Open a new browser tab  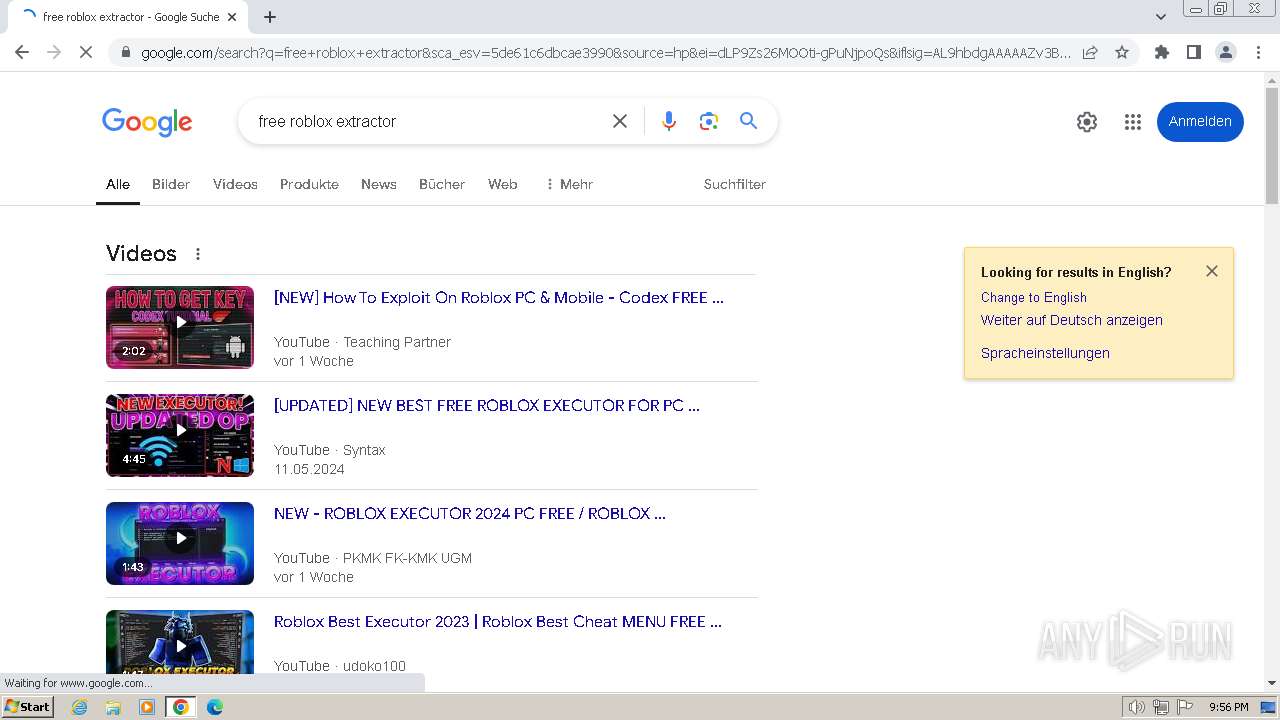[x=270, y=17]
